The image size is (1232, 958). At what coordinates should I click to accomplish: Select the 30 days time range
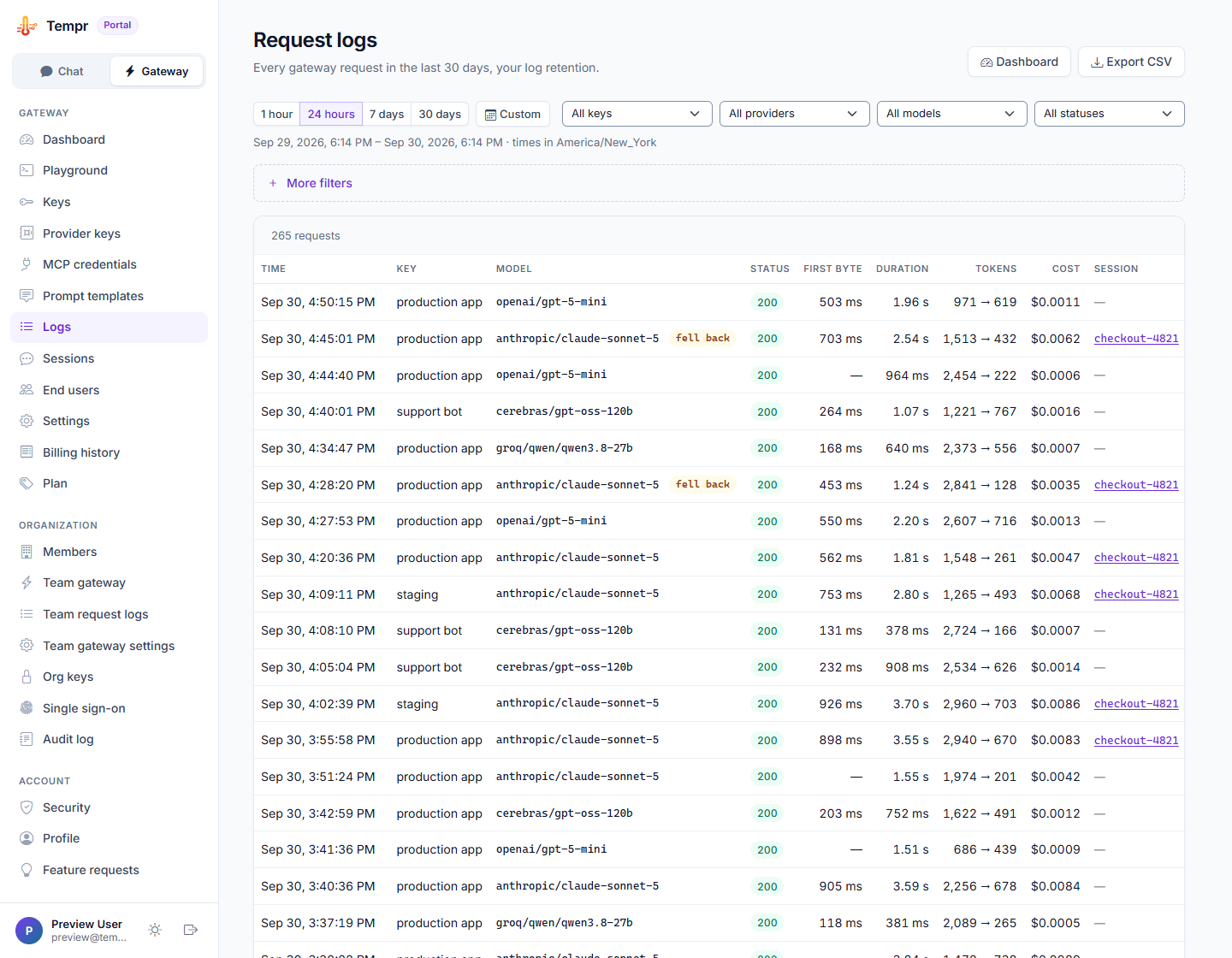(440, 114)
